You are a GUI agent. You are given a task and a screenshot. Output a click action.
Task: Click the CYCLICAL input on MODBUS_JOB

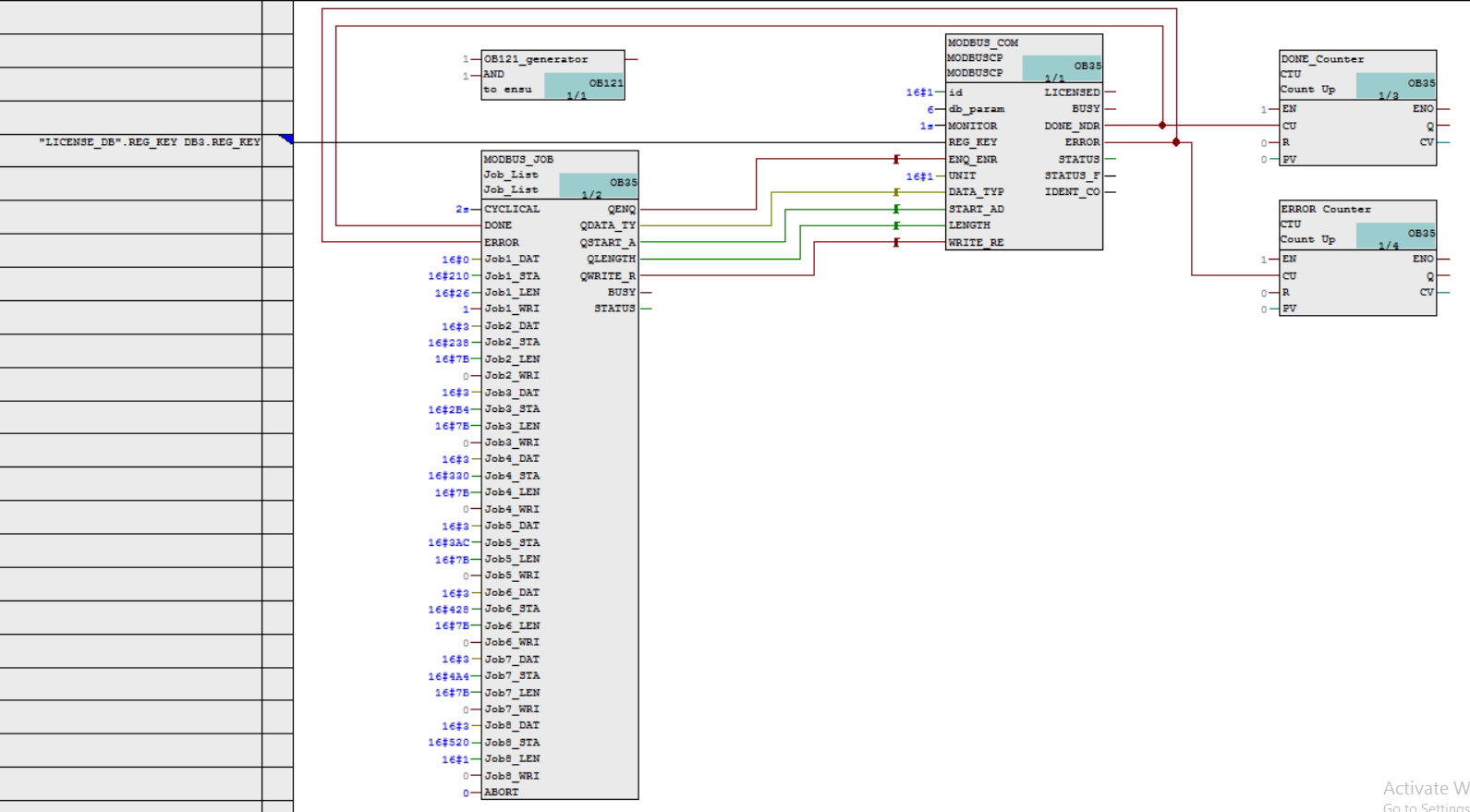point(512,210)
